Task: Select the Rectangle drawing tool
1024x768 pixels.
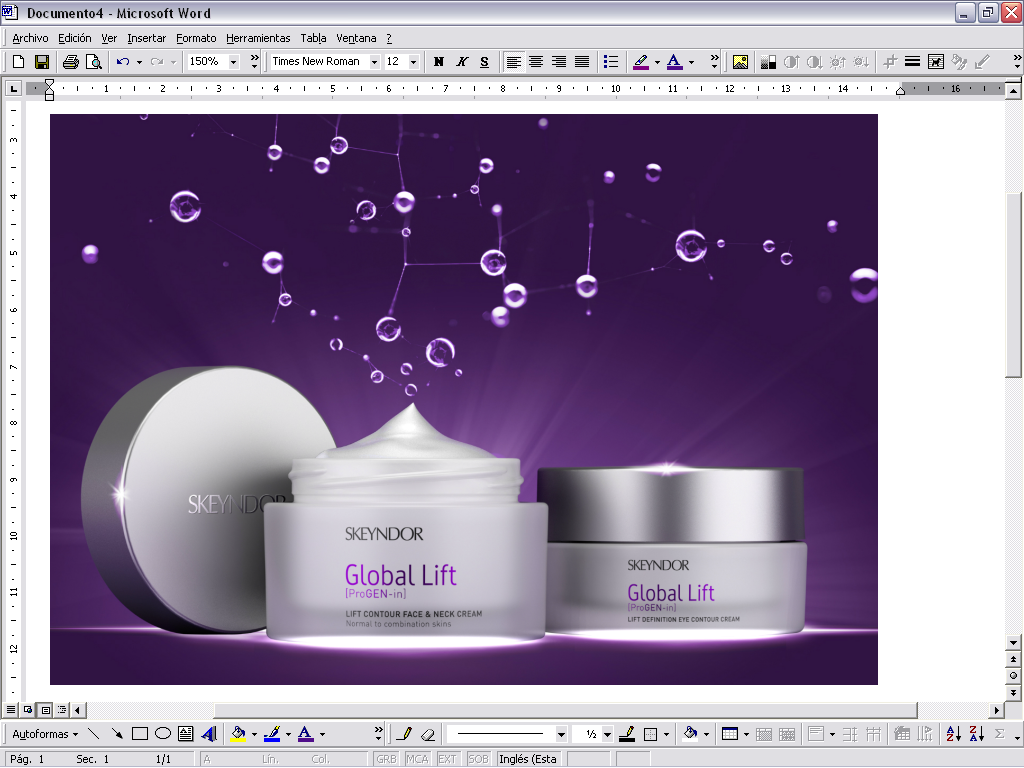Action: (x=140, y=733)
